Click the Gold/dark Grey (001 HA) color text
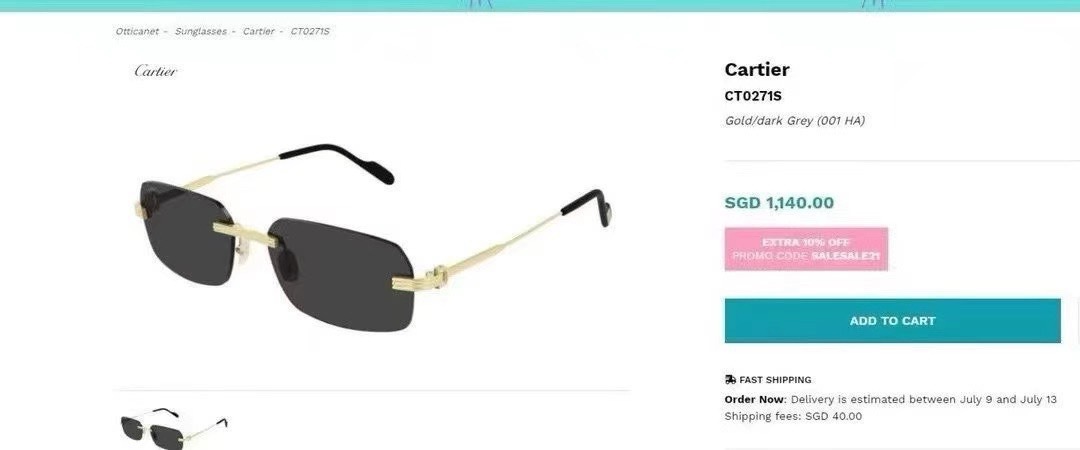 794,121
